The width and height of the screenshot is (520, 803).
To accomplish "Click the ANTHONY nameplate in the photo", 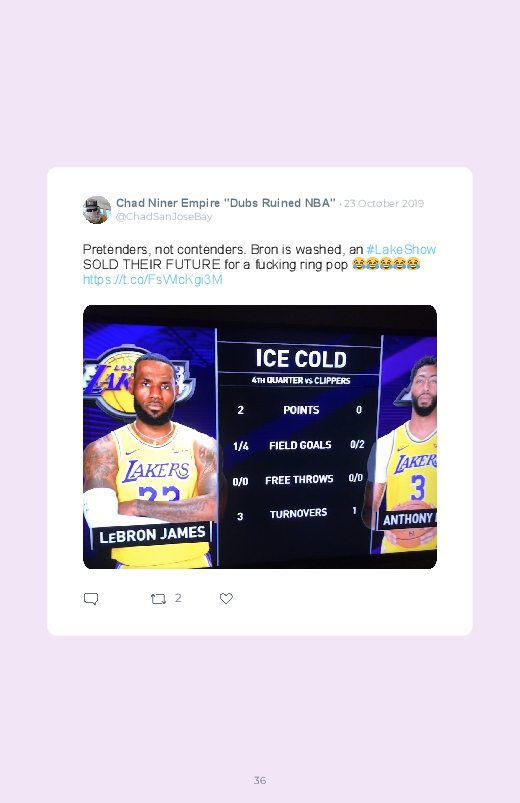I will tap(408, 519).
